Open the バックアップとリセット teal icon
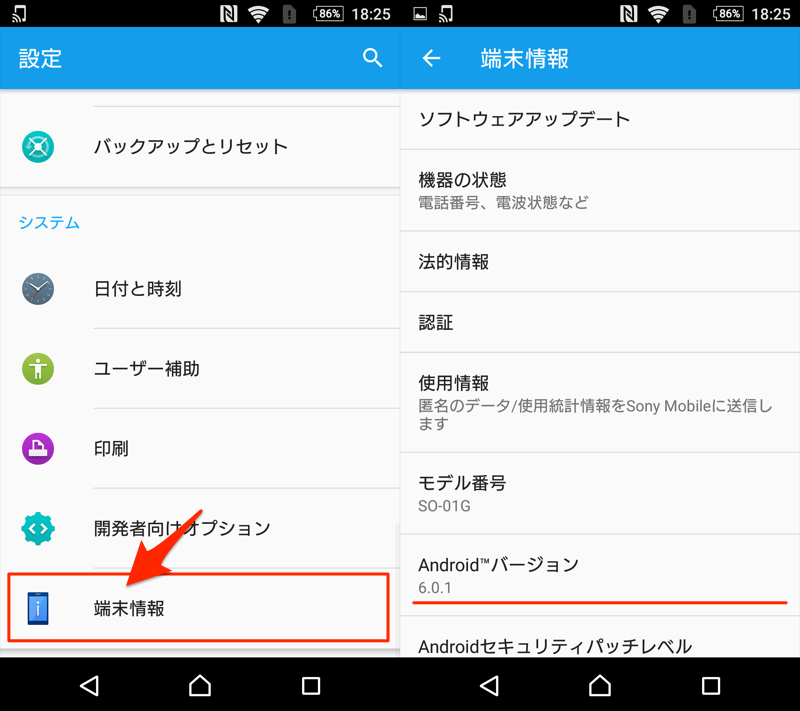The image size is (800, 711). (x=38, y=147)
